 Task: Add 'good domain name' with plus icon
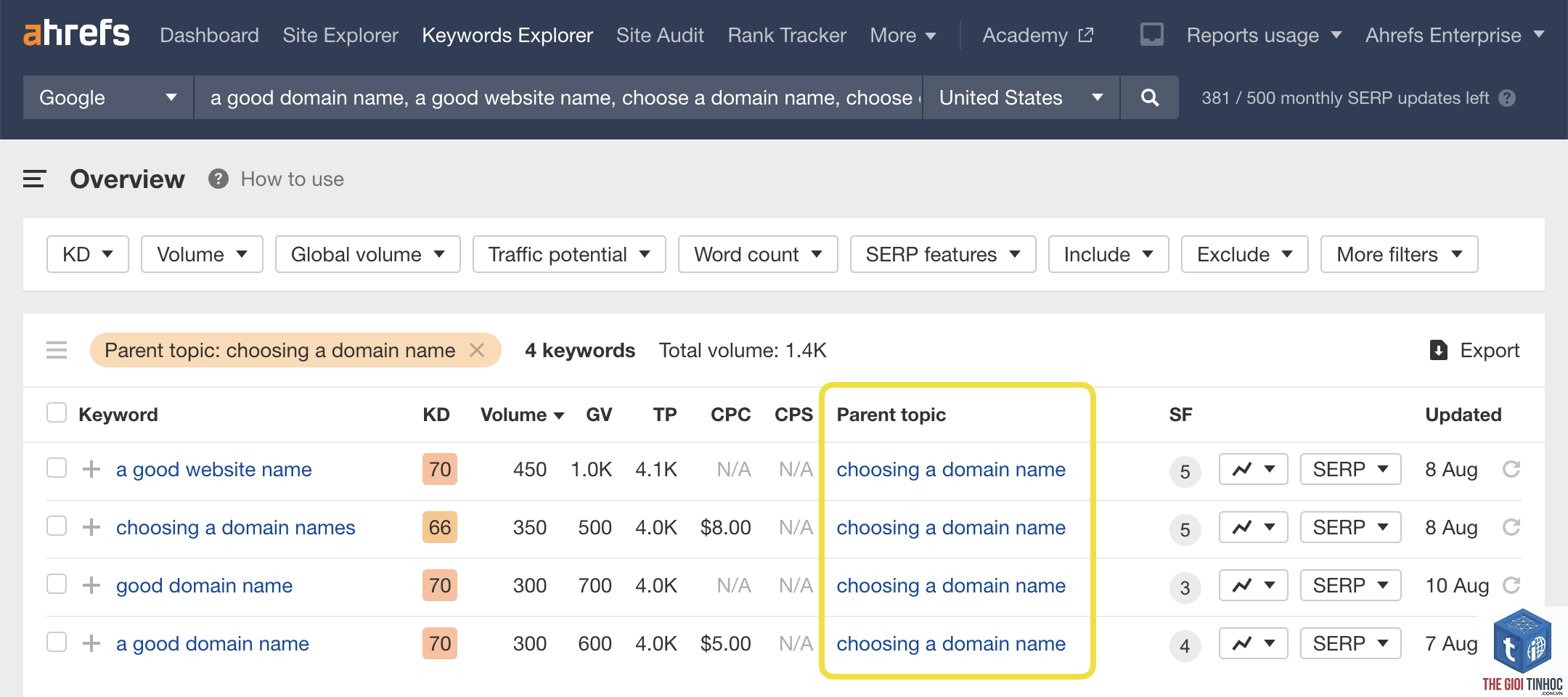[x=91, y=585]
